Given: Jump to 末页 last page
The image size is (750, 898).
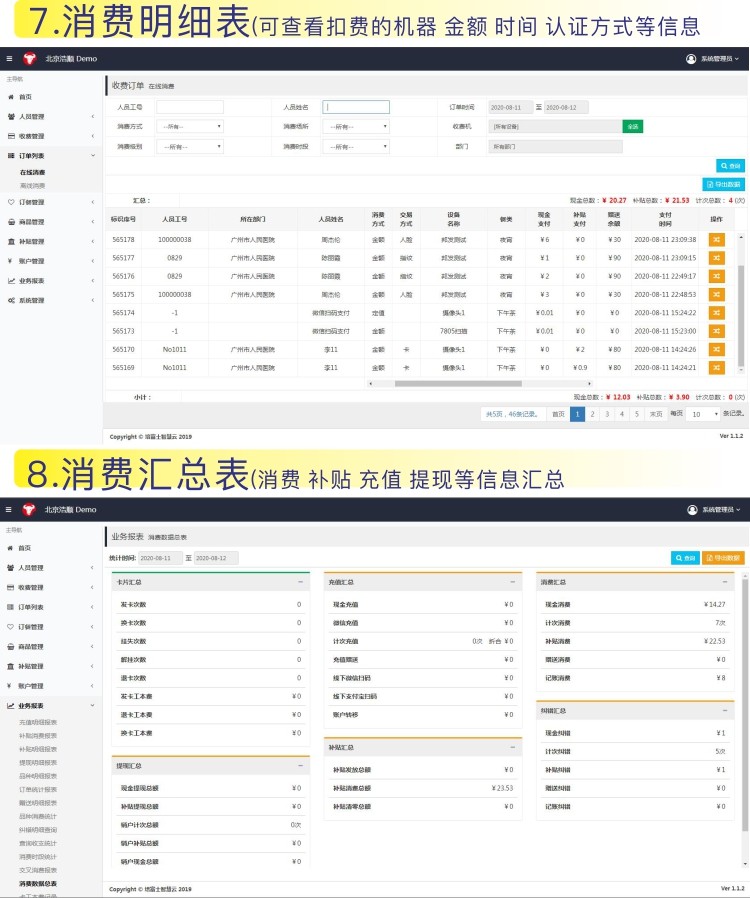Looking at the screenshot, I should (655, 413).
